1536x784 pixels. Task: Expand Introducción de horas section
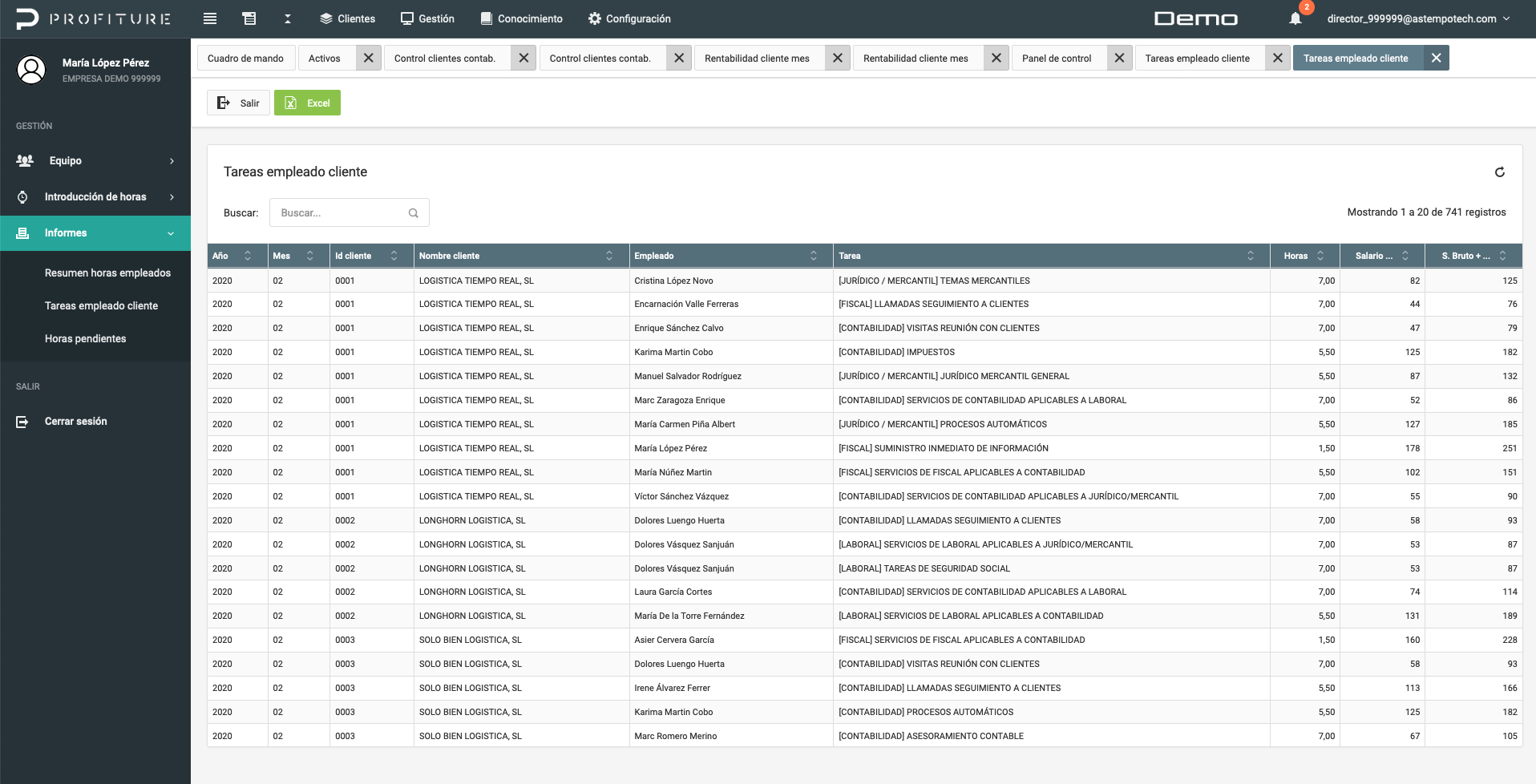click(x=95, y=196)
